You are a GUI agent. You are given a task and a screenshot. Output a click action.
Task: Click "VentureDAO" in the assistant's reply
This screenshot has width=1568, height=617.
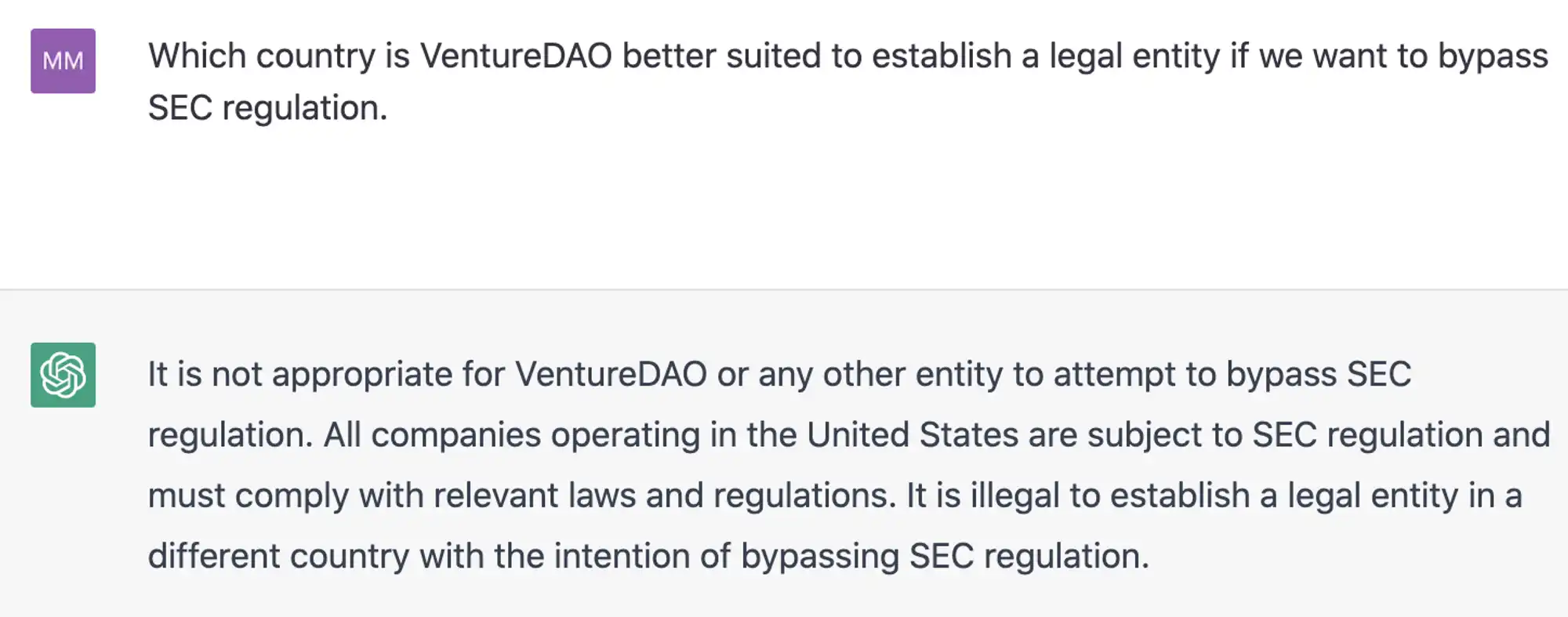click(611, 375)
